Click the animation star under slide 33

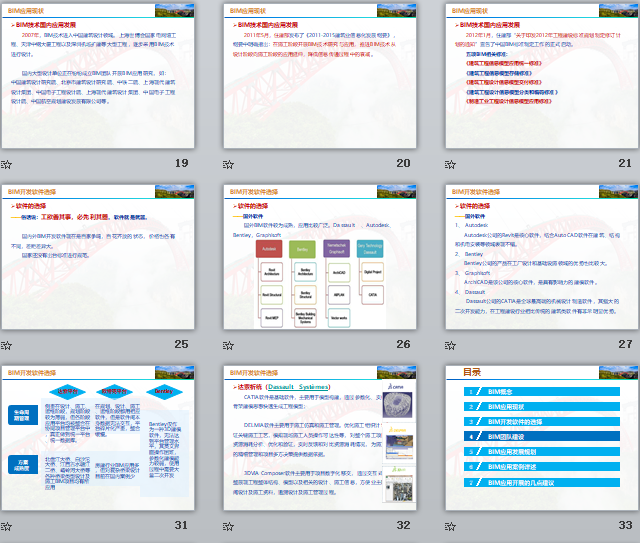[x=451, y=526]
